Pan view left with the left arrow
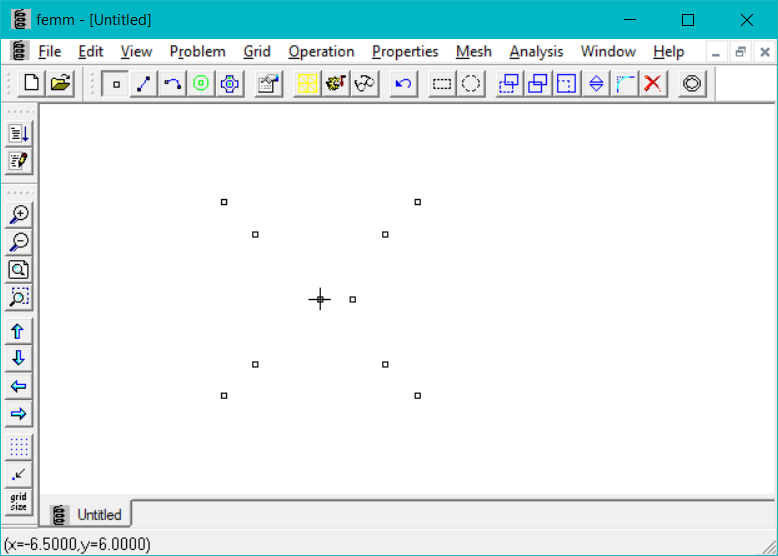Viewport: 778px width, 556px height. 19,386
